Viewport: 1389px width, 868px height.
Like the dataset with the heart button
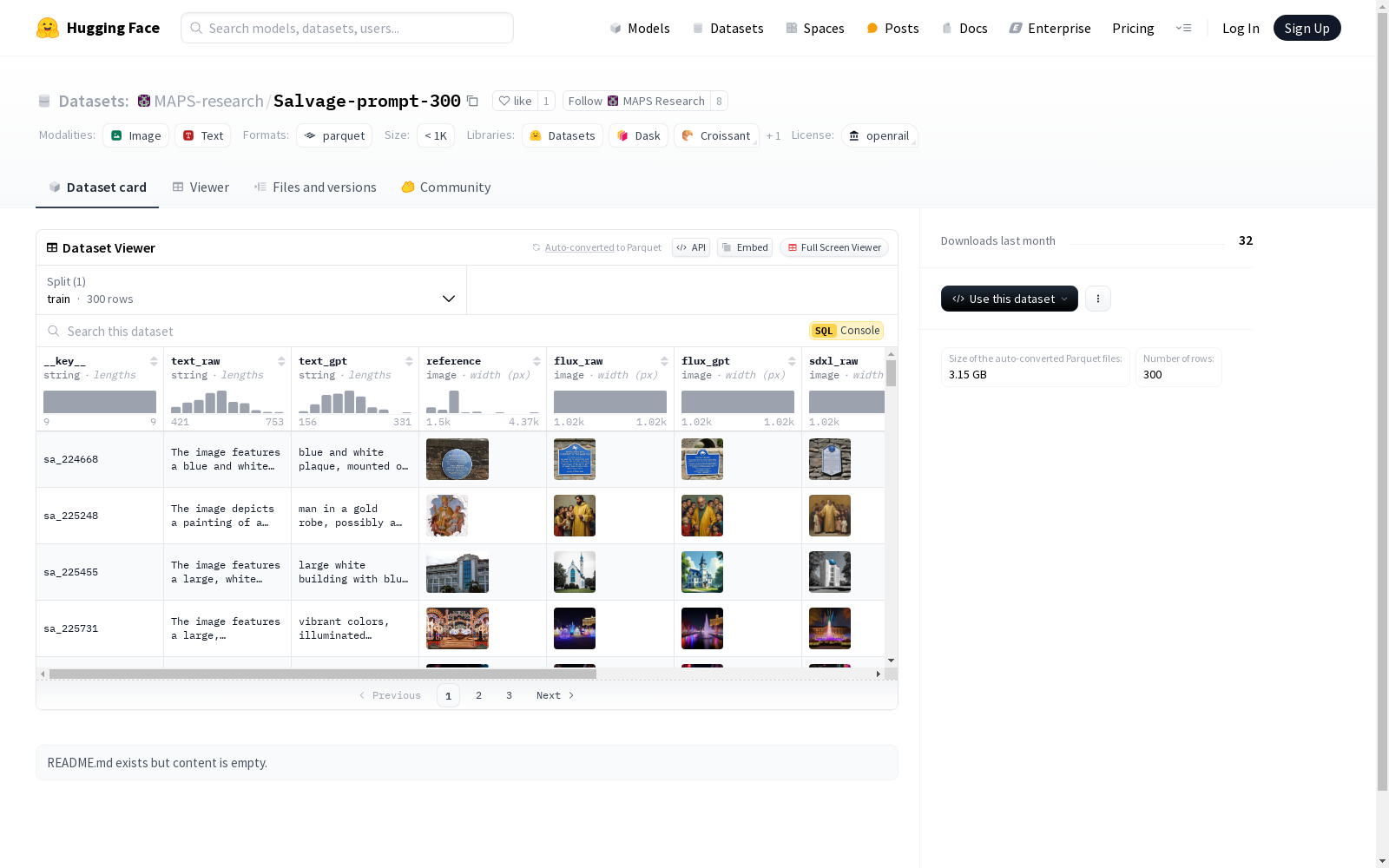point(515,101)
